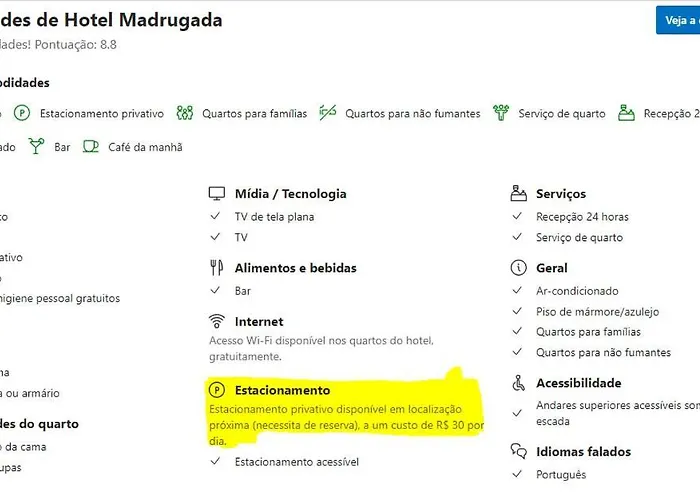The image size is (700, 500).
Task: Click the Idiomas falados speech bubbles icon
Action: coord(519,451)
